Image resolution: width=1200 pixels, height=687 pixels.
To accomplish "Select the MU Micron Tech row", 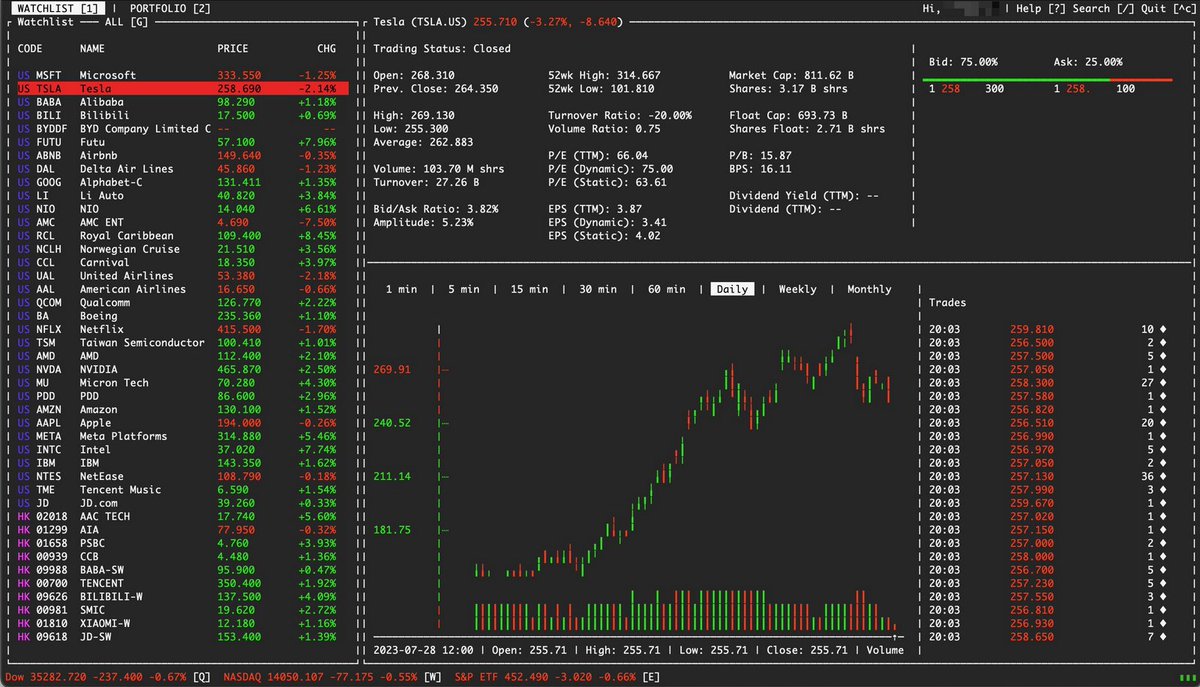I will 182,383.
